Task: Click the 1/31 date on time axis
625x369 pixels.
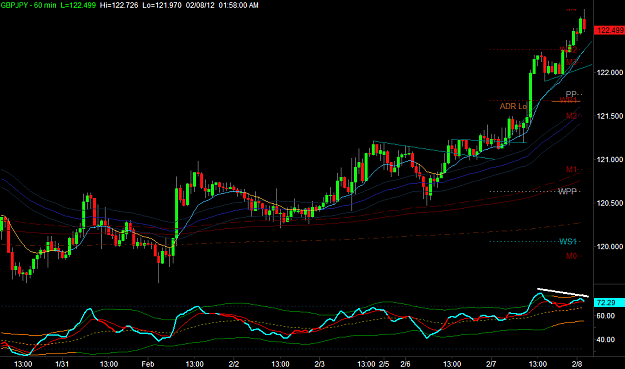Action: click(x=62, y=364)
